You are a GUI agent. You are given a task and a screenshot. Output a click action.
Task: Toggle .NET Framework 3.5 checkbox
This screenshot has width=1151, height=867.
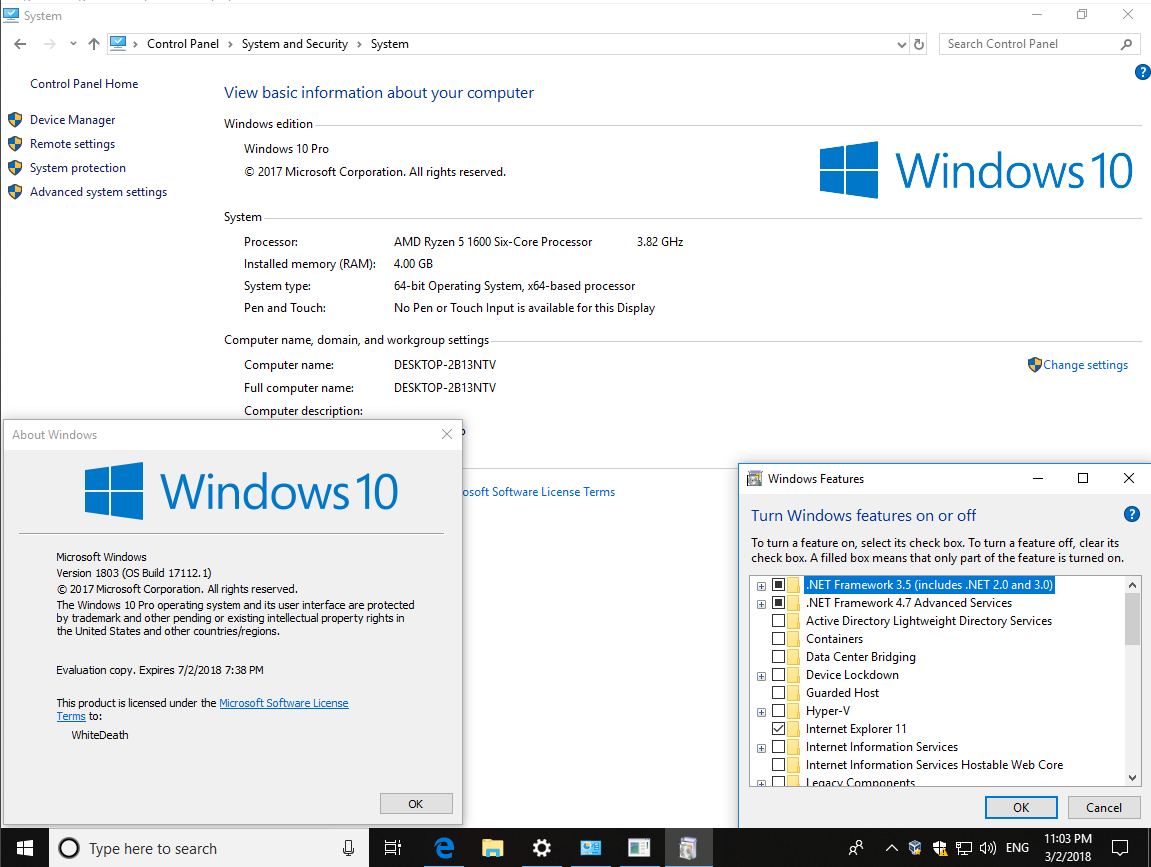click(778, 585)
